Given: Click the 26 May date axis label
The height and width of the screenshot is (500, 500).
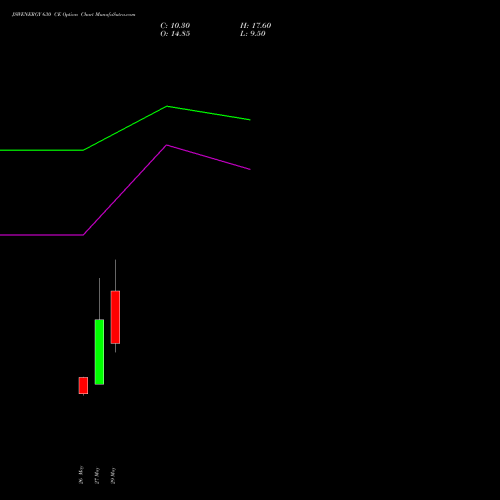Looking at the screenshot, I should point(81,475).
